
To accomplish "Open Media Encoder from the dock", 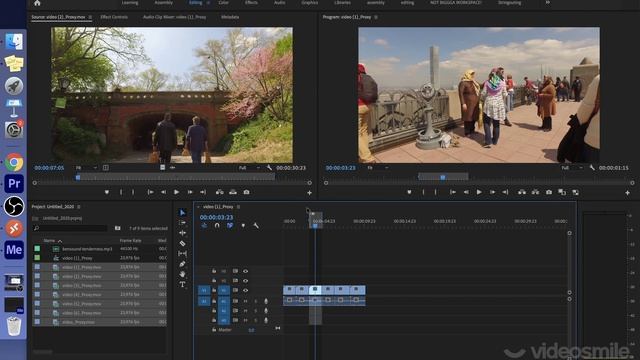I will point(14,249).
